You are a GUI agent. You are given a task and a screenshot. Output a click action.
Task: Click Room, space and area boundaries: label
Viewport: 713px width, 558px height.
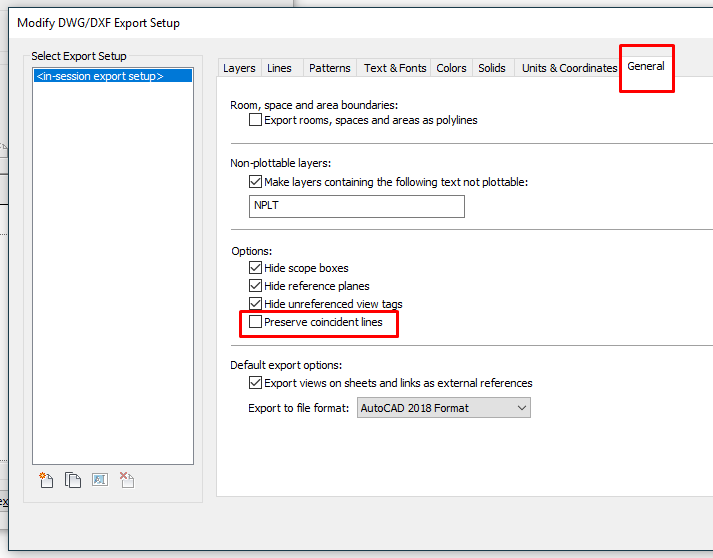tap(314, 105)
